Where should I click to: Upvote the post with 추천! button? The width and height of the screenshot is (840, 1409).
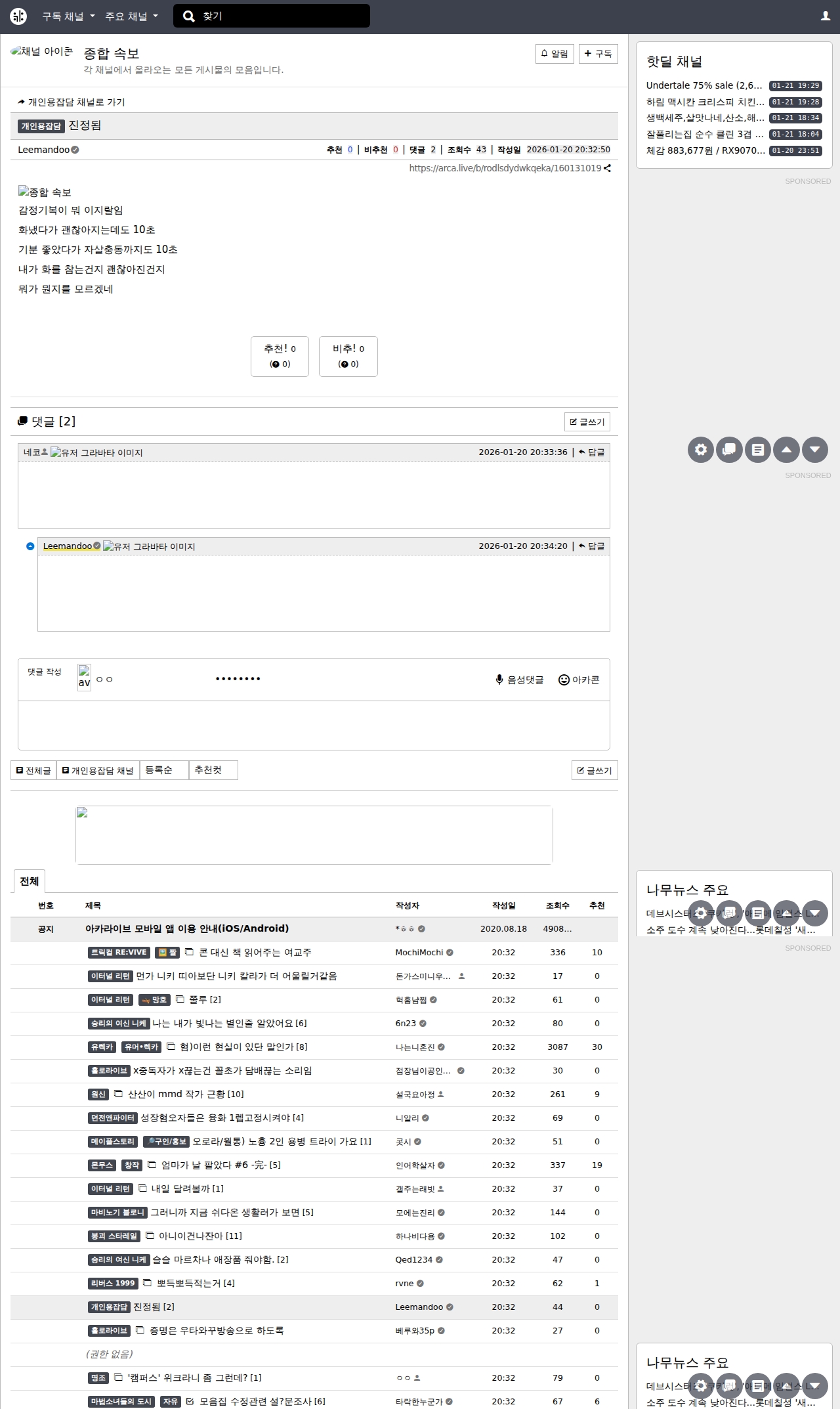(x=280, y=357)
